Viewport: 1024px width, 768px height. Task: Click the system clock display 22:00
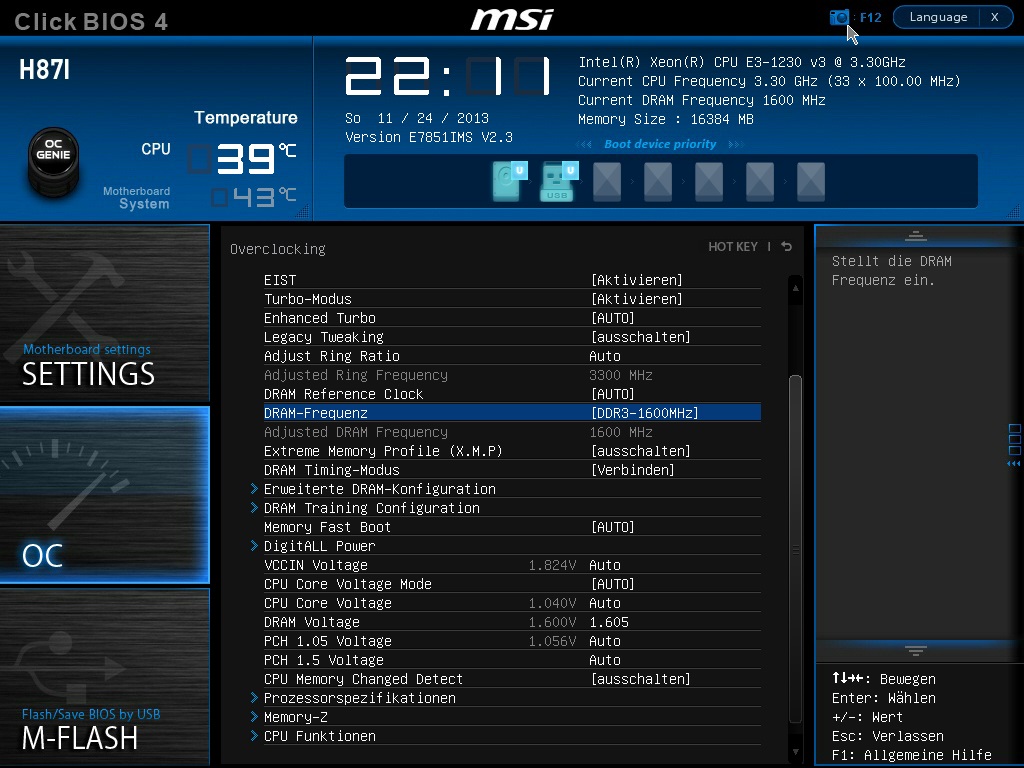coord(448,76)
